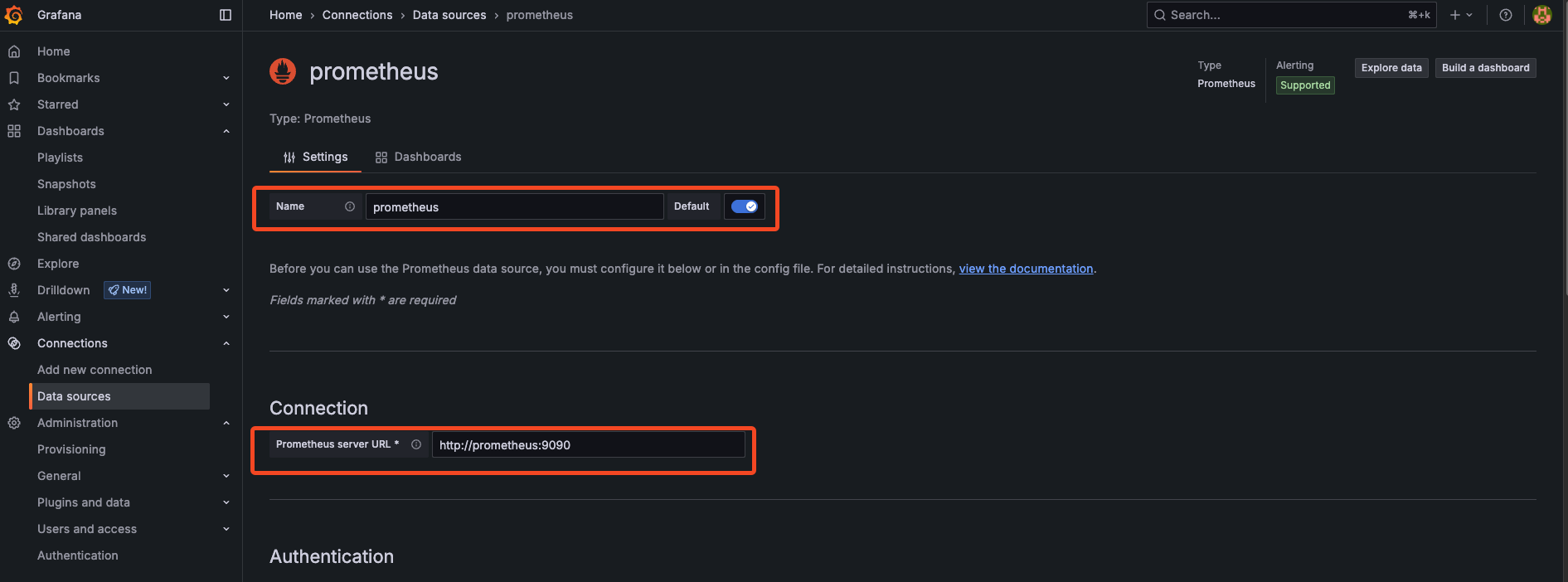Focus the top Search box

click(x=1292, y=15)
